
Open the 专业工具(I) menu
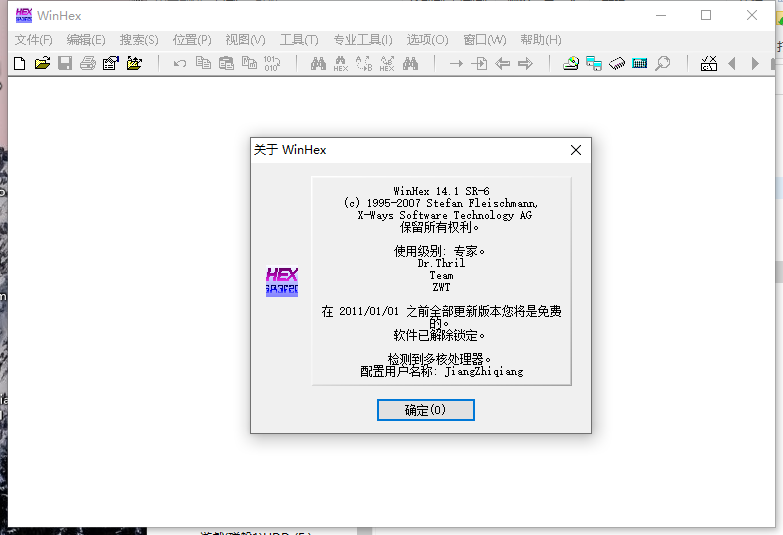(363, 40)
